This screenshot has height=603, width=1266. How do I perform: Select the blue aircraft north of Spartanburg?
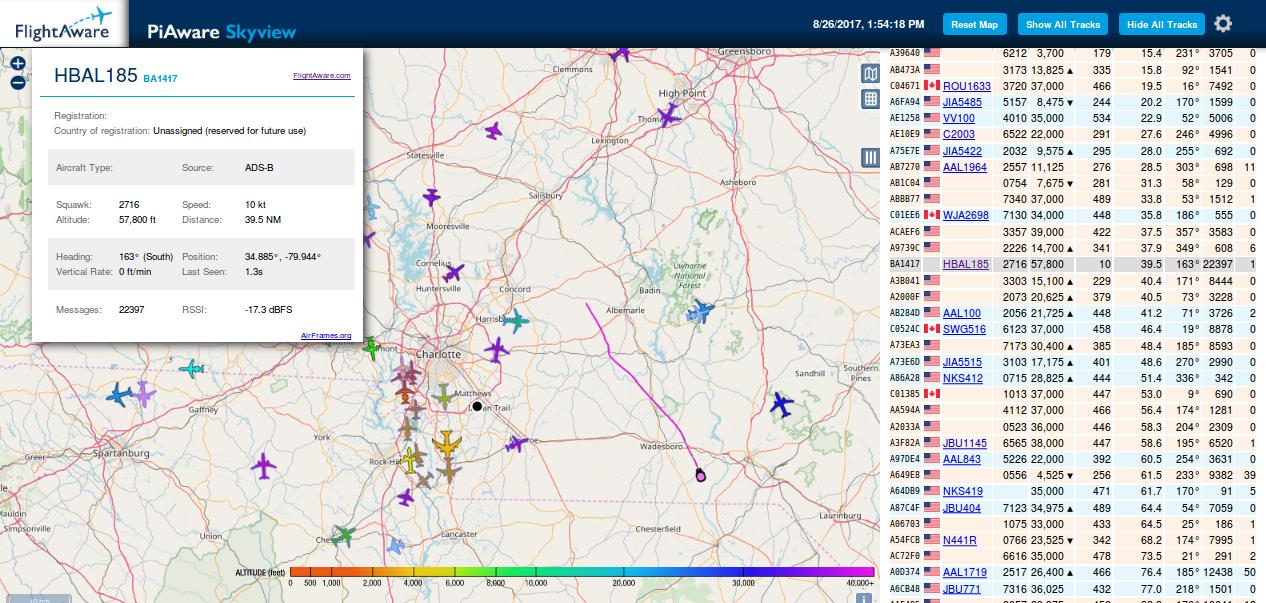[x=119, y=395]
